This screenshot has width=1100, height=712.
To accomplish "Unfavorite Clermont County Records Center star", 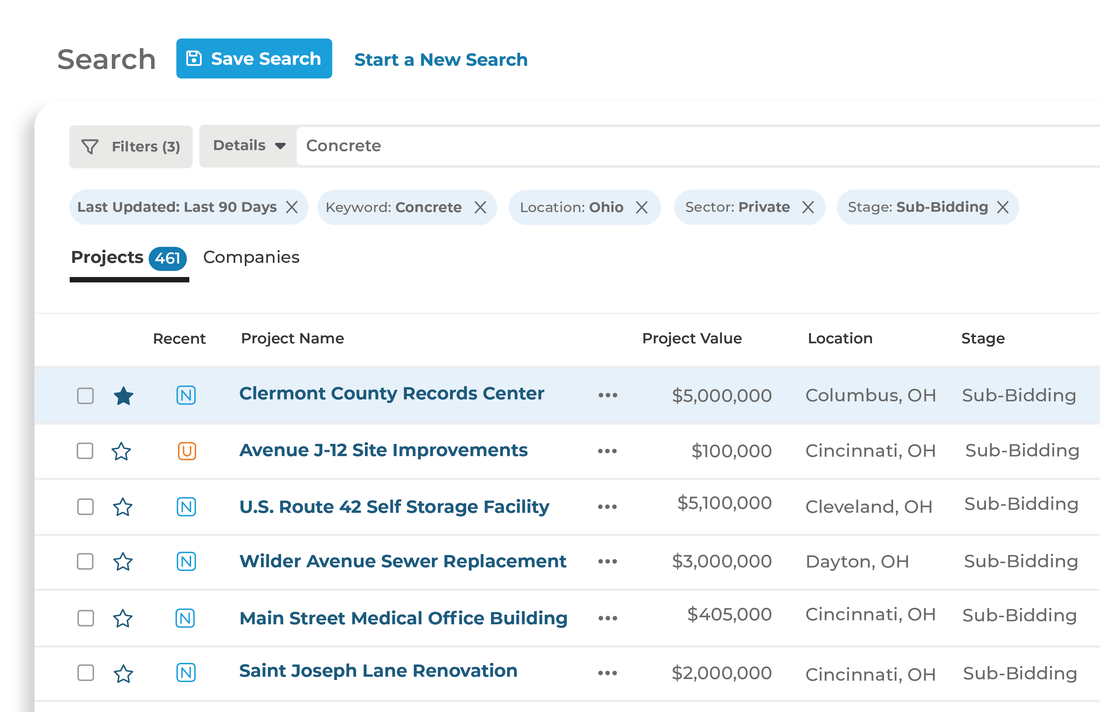I will coord(123,396).
